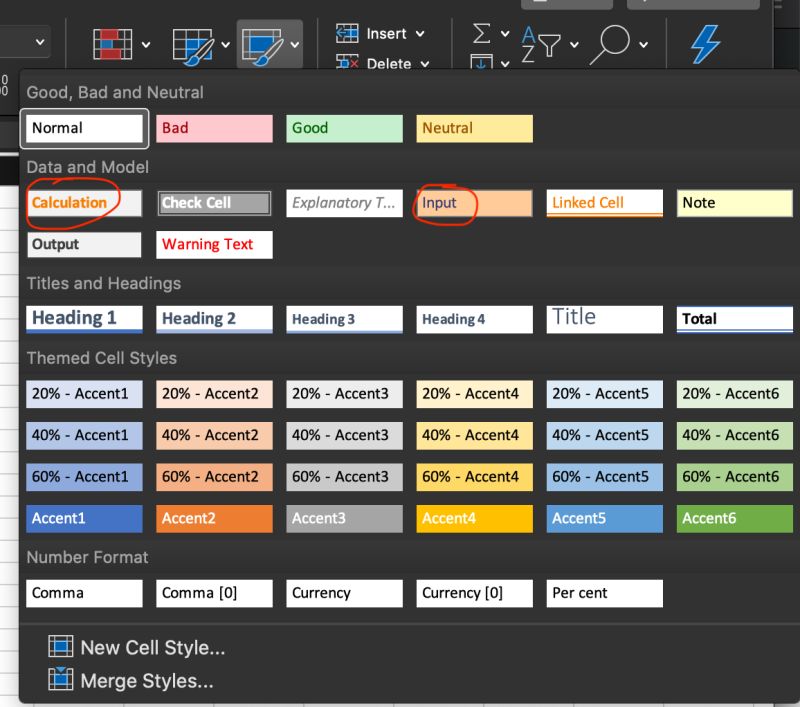
Task: Open the Conditional Formatting icon
Action: (x=115, y=42)
